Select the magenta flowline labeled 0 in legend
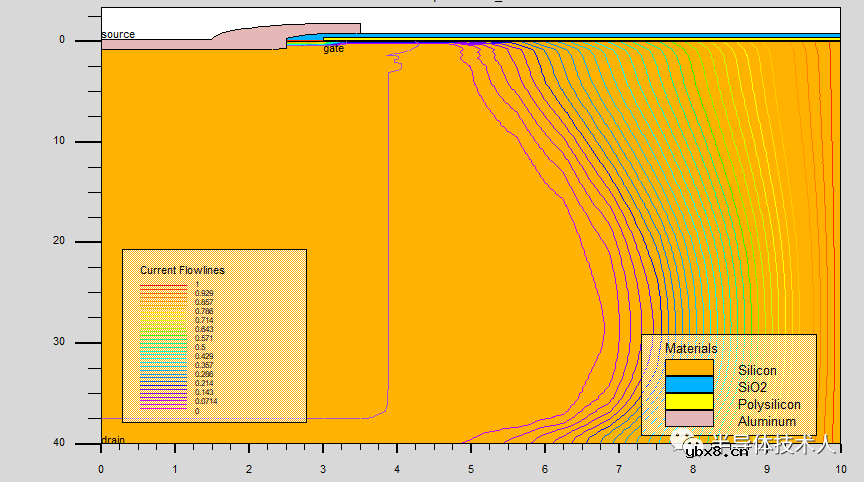Image resolution: width=864 pixels, height=482 pixels. (x=163, y=410)
